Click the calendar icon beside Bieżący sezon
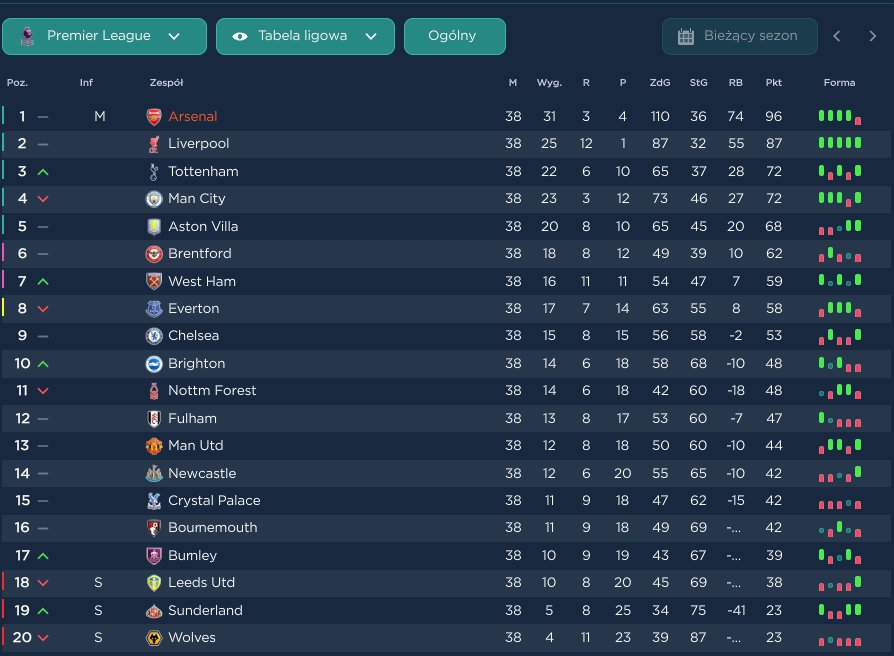This screenshot has height=656, width=894. tap(686, 36)
